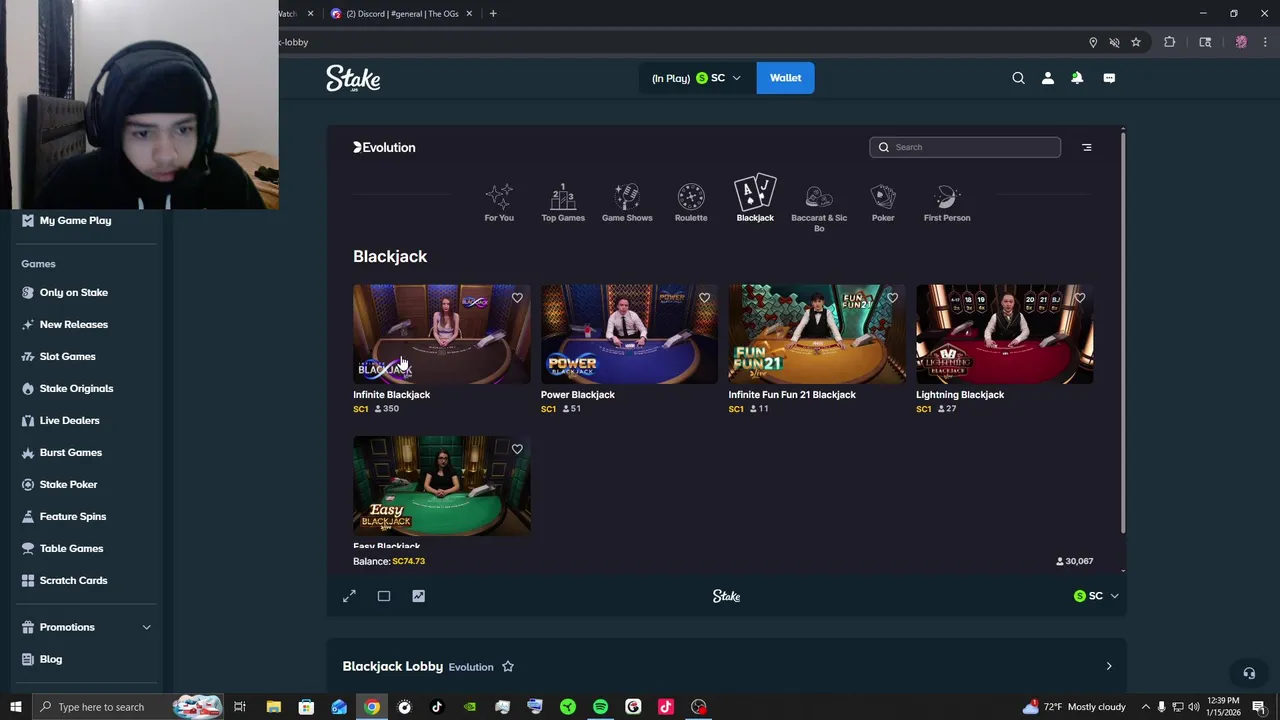This screenshot has width=1280, height=720.
Task: Switch to theatre mode icon
Action: pos(384,596)
